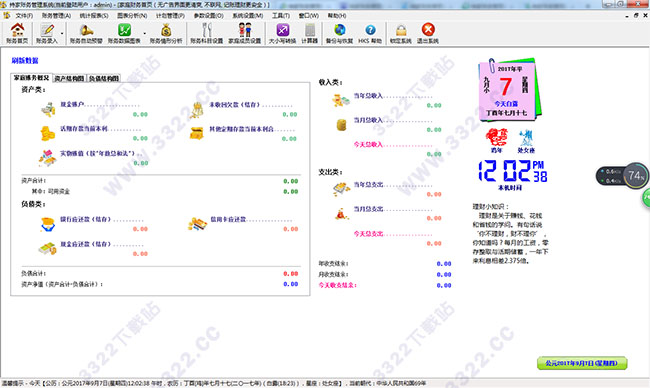The image size is (650, 388).
Task: Open the 系统设置(M) menu
Action: pyautogui.click(x=247, y=15)
